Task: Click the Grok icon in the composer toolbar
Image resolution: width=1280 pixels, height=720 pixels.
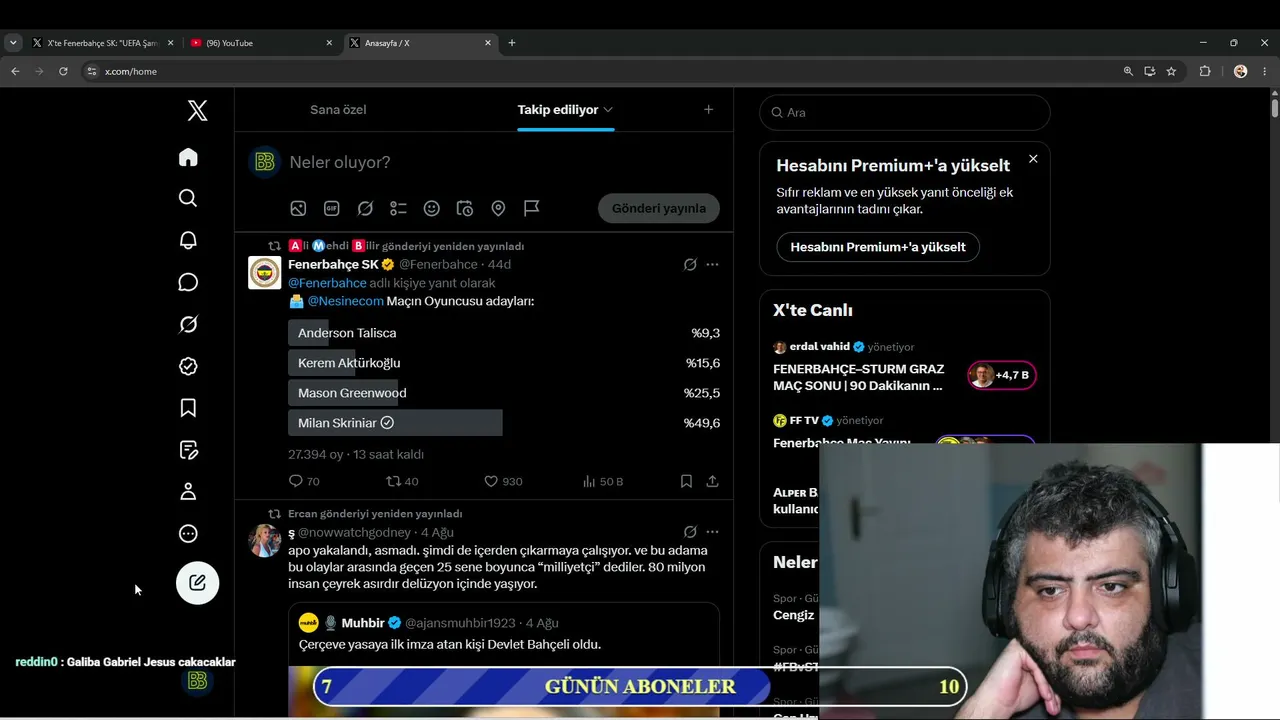Action: point(365,208)
